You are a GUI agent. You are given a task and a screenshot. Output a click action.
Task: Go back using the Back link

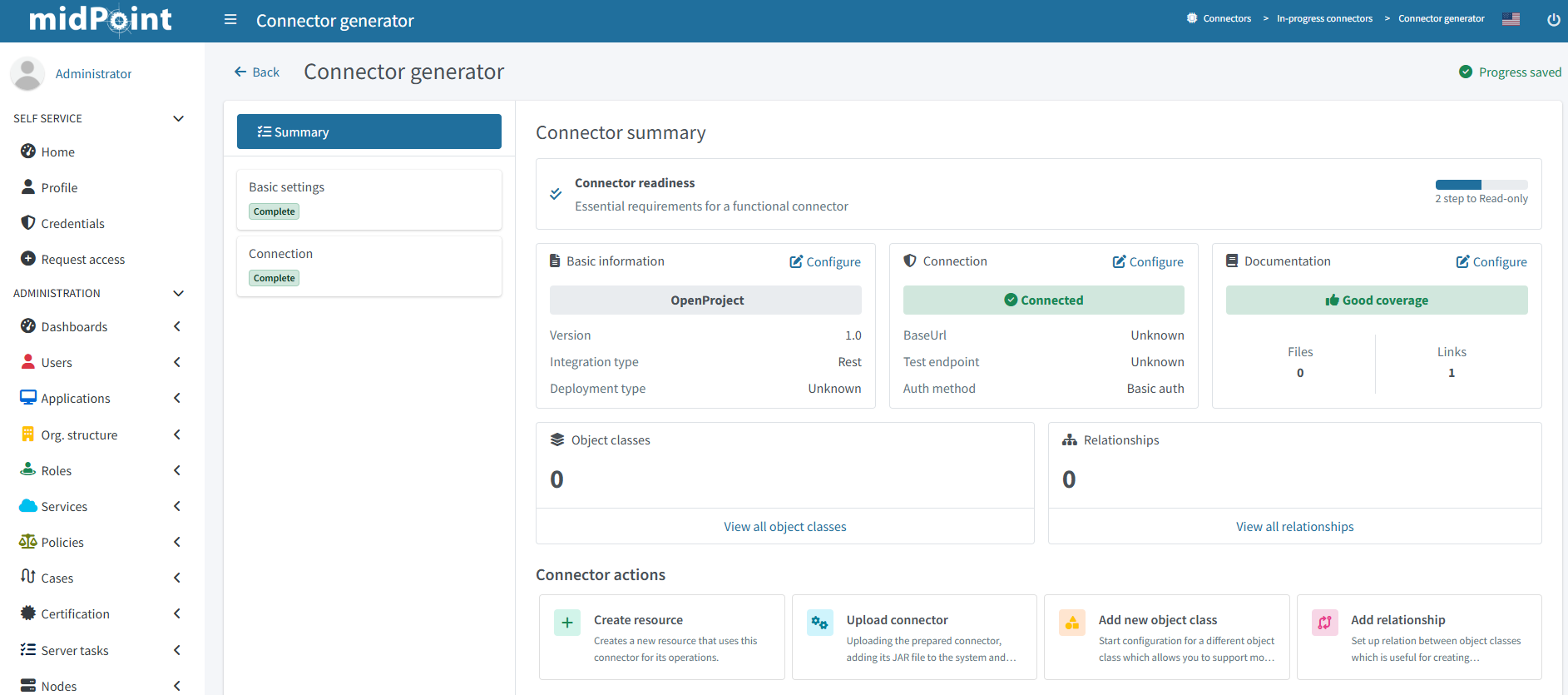(x=256, y=72)
